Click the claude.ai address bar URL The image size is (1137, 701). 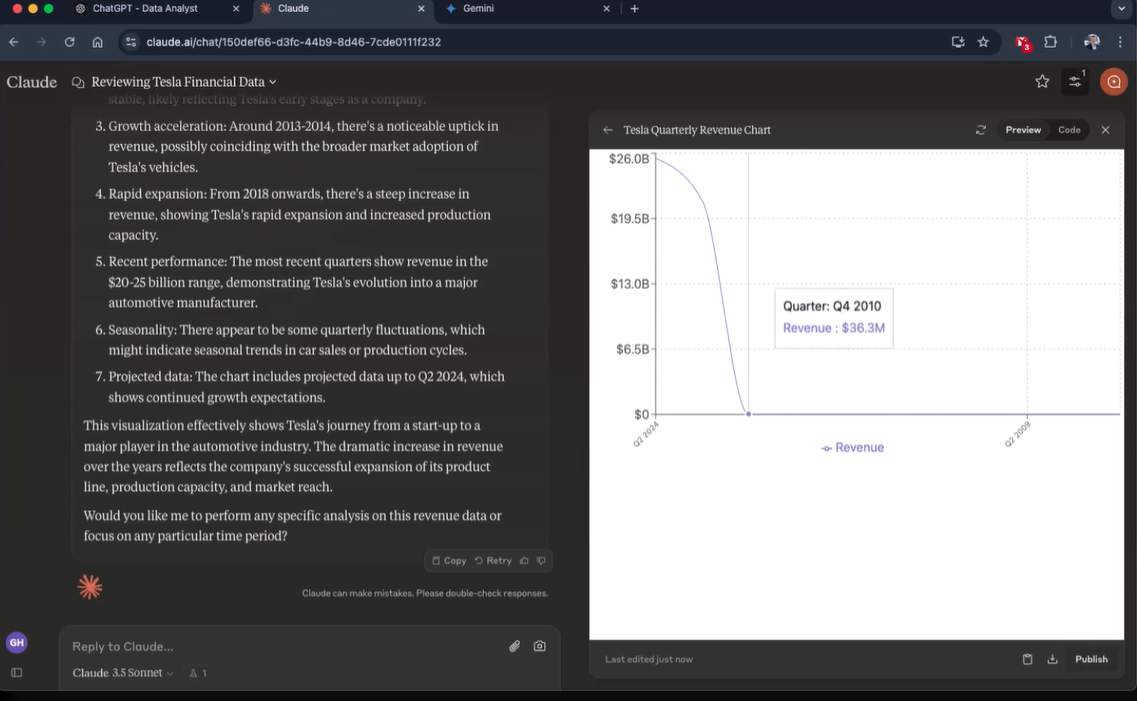pos(294,42)
